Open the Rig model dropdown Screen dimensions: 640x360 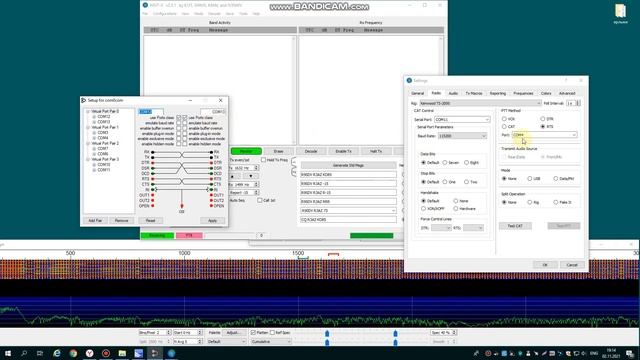480,103
